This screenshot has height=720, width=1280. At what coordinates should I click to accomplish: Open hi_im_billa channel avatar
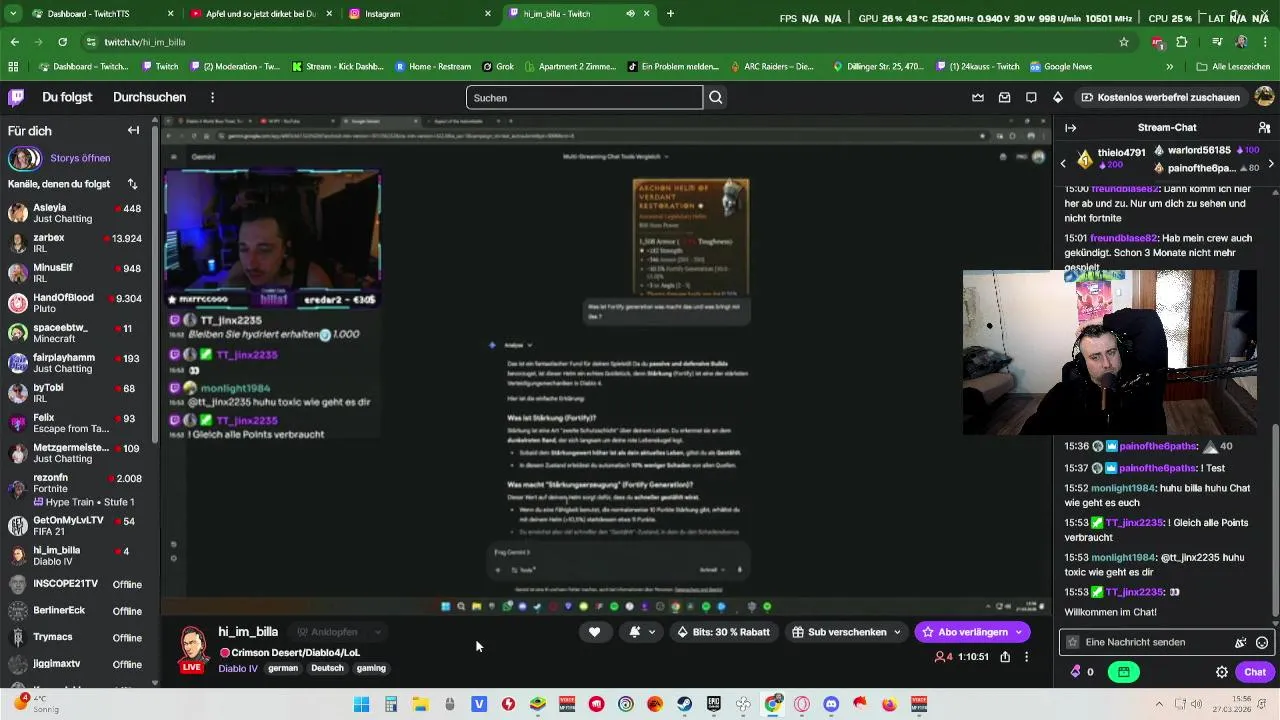point(193,644)
